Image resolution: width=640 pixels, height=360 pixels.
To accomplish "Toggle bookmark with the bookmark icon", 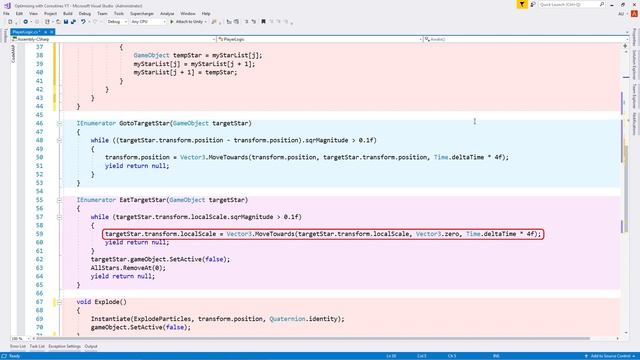I will coord(263,22).
